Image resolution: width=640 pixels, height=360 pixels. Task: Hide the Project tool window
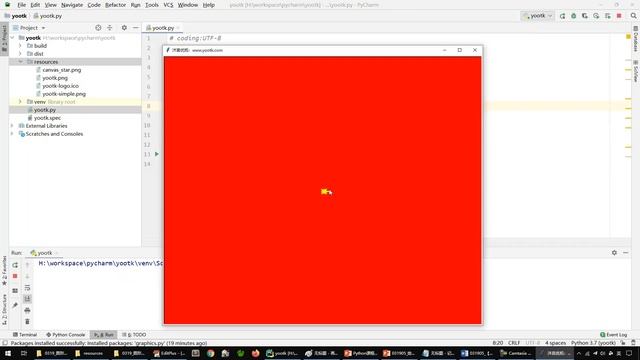point(136,28)
